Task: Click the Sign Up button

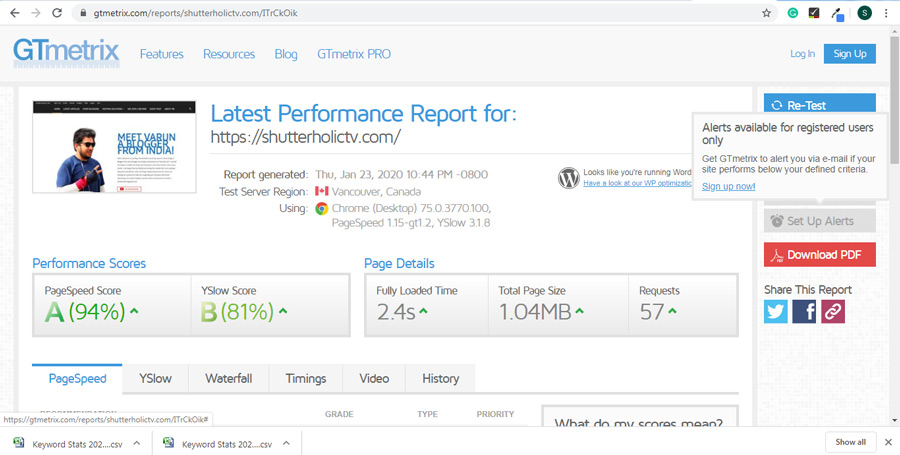Action: pyautogui.click(x=849, y=53)
